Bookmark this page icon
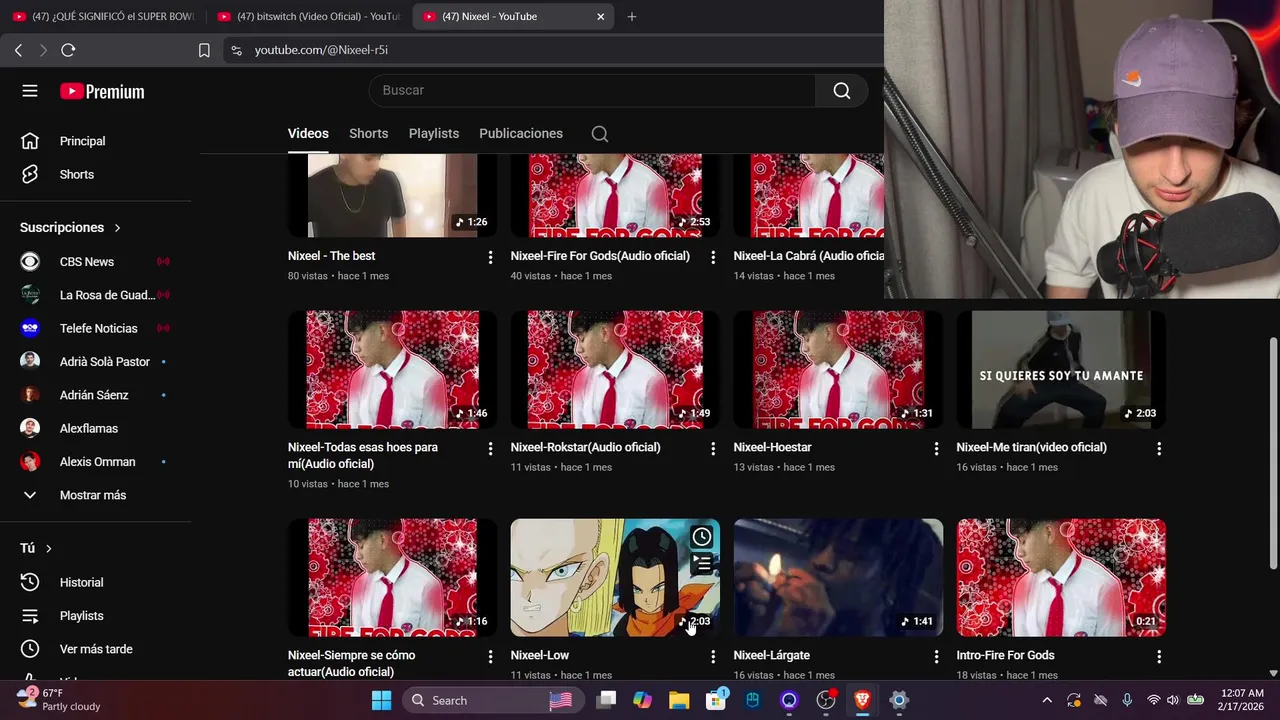The image size is (1280, 720). [x=204, y=50]
